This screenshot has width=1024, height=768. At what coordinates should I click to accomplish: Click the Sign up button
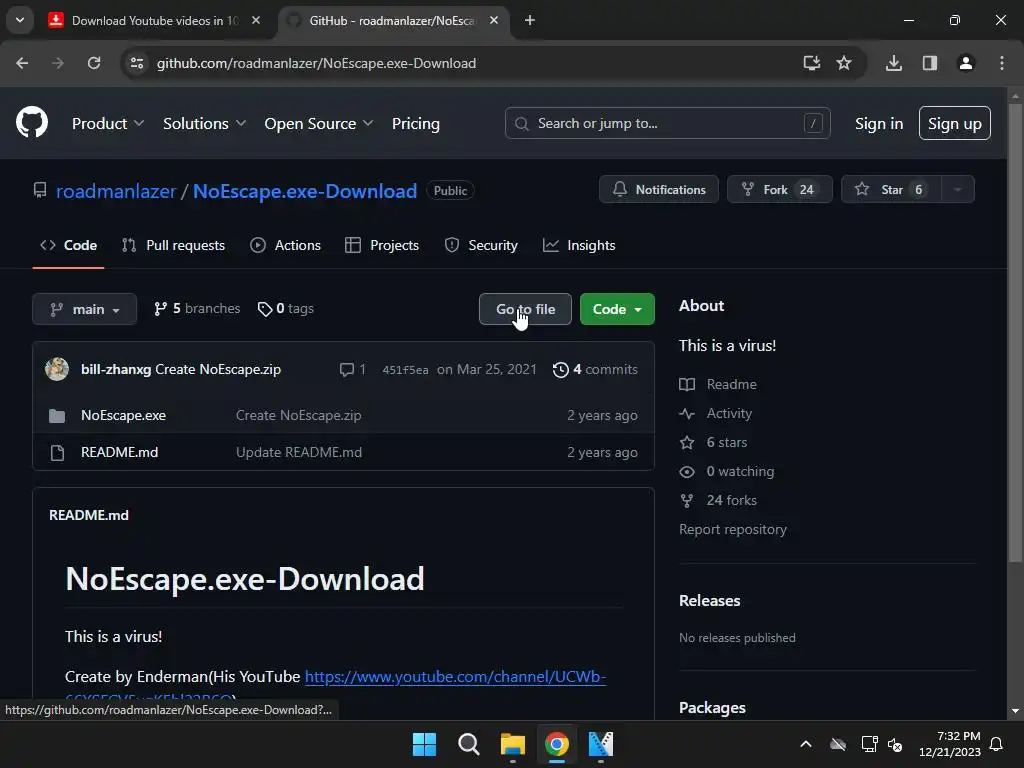pyautogui.click(x=954, y=123)
